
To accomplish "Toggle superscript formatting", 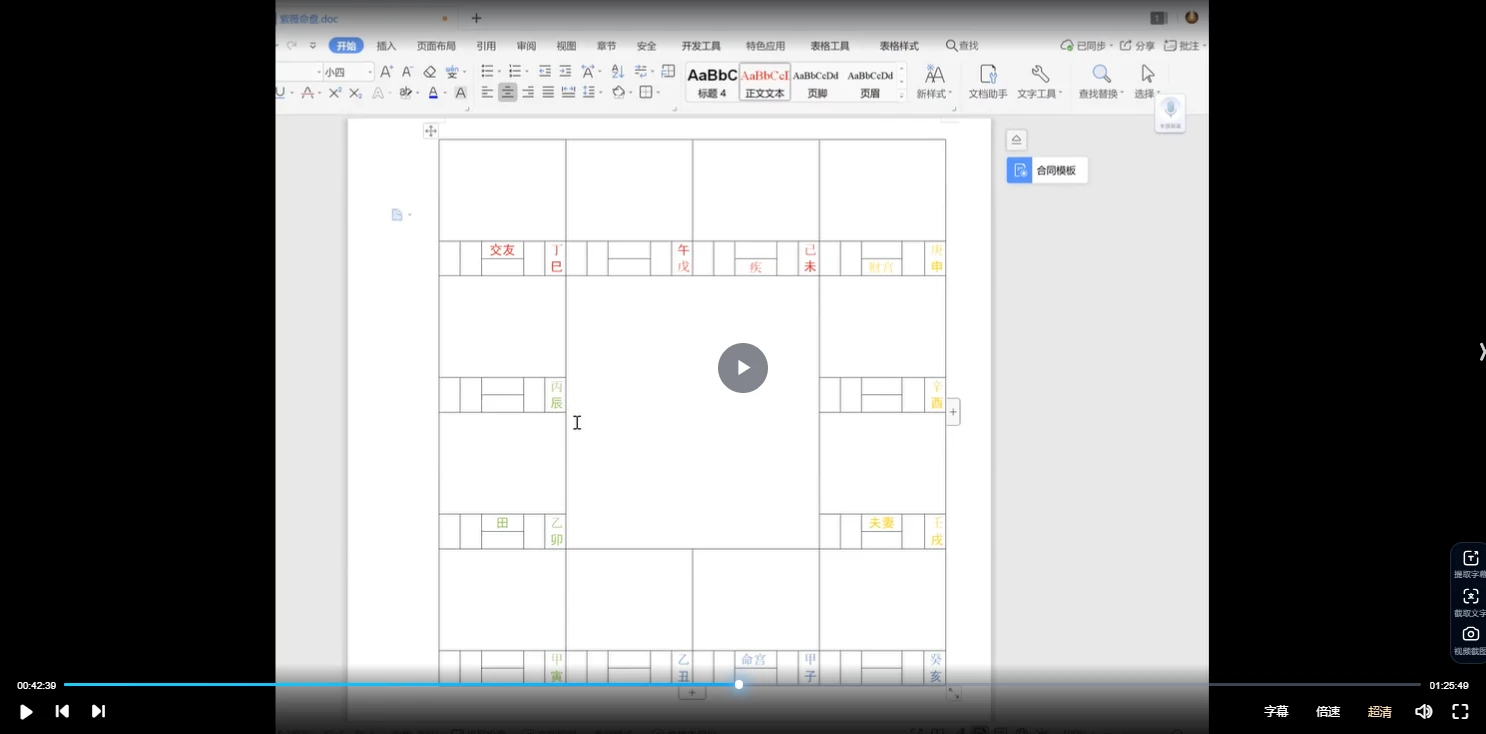I will 335,93.
